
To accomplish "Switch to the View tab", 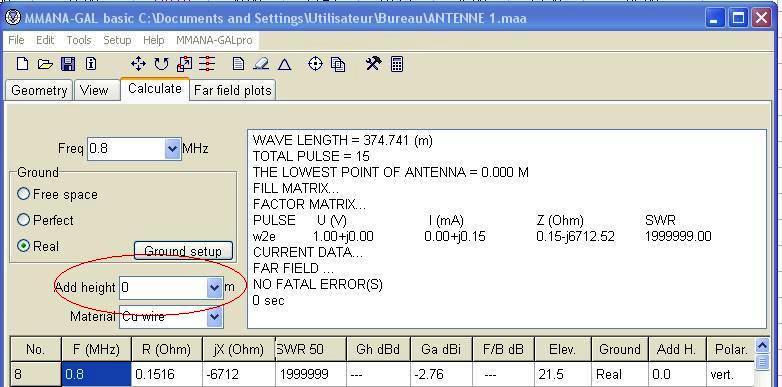I will 97,90.
